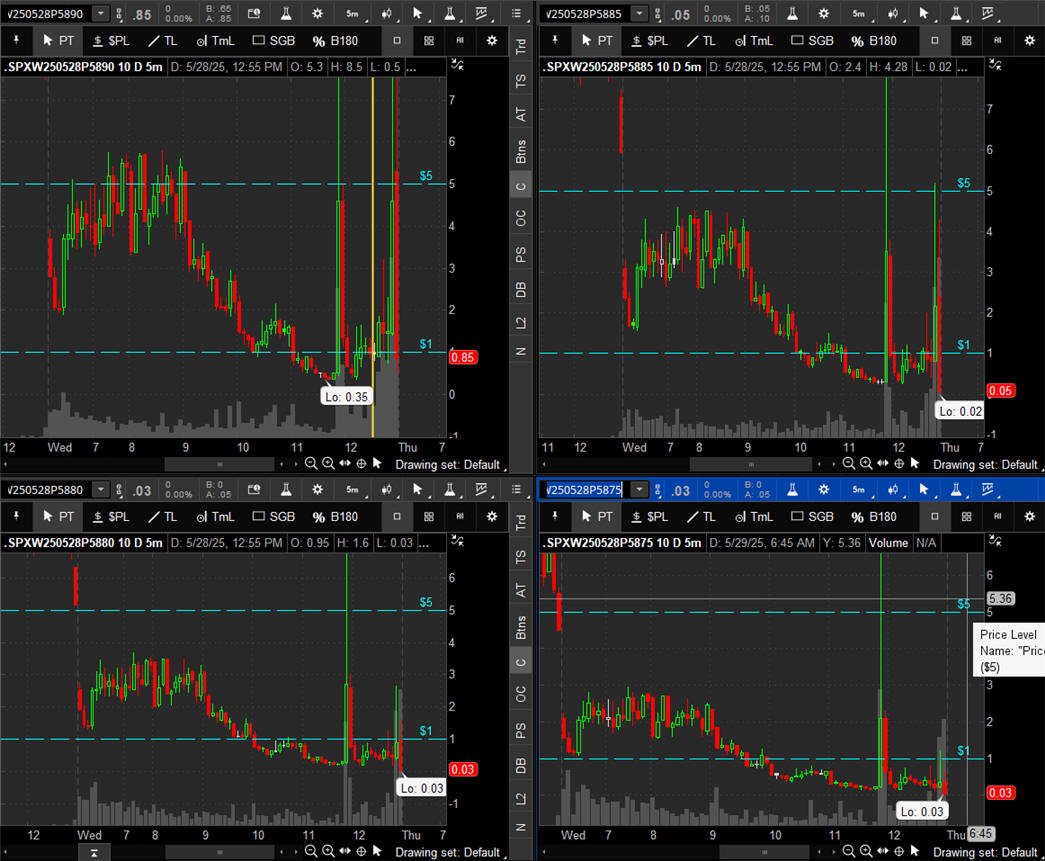The height and width of the screenshot is (861, 1045).
Task: Toggle PT pointer mode in P5875 chart
Action: 596,516
